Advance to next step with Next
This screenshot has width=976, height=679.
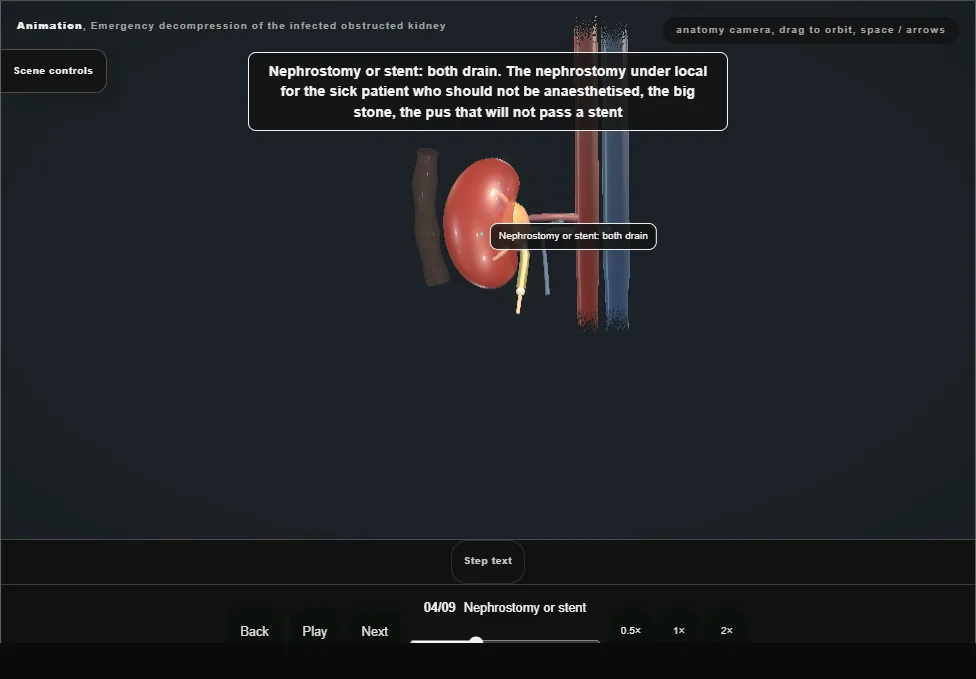point(375,631)
